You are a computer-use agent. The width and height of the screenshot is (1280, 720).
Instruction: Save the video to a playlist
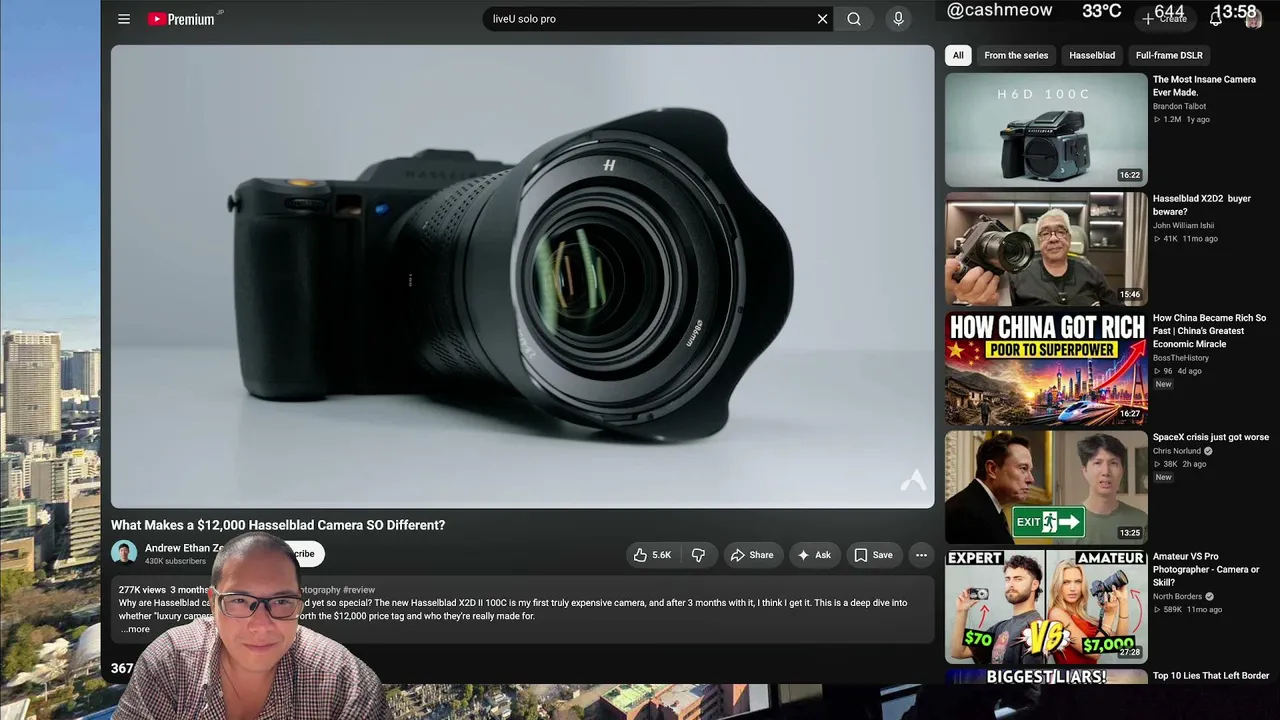(873, 555)
